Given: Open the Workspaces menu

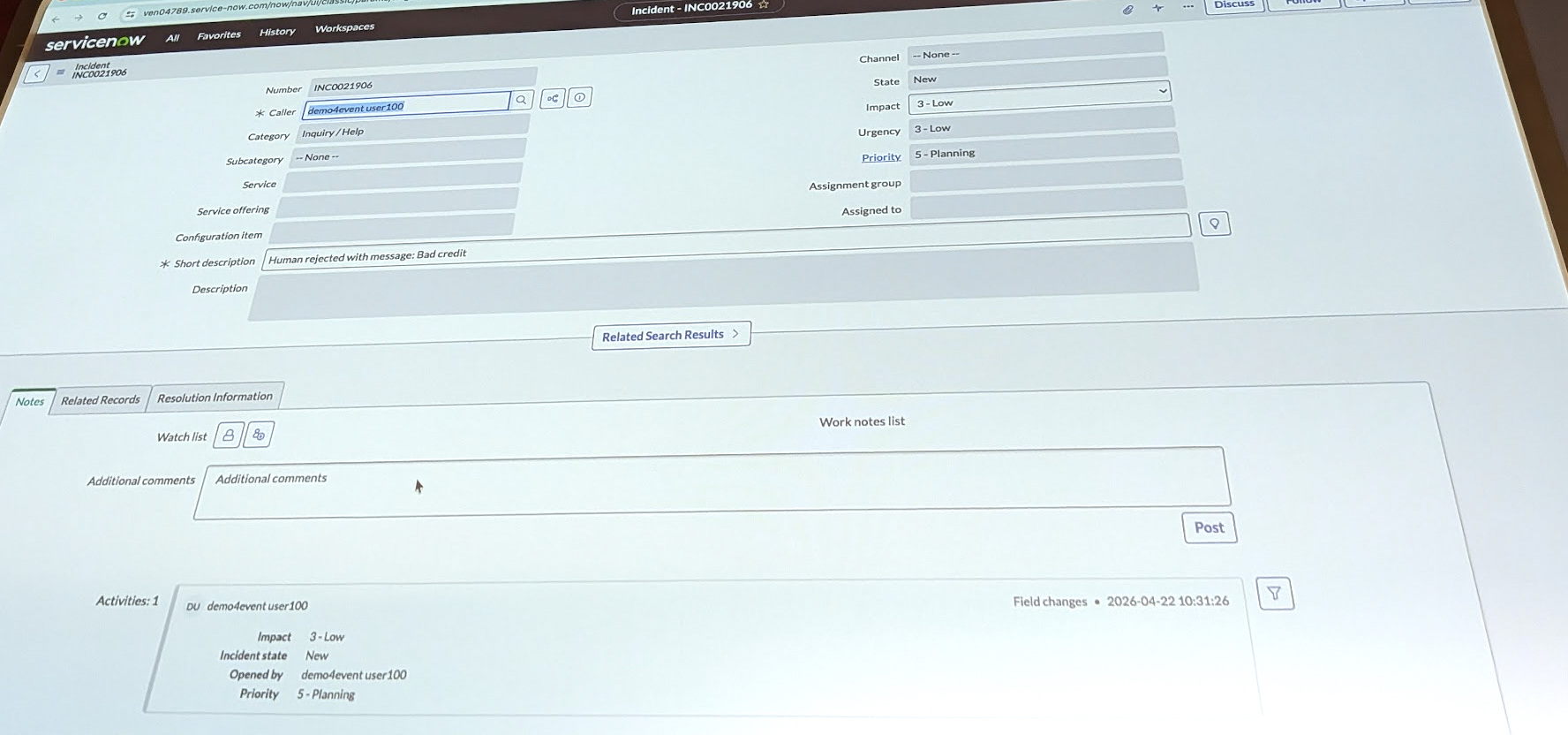Looking at the screenshot, I should click(344, 28).
